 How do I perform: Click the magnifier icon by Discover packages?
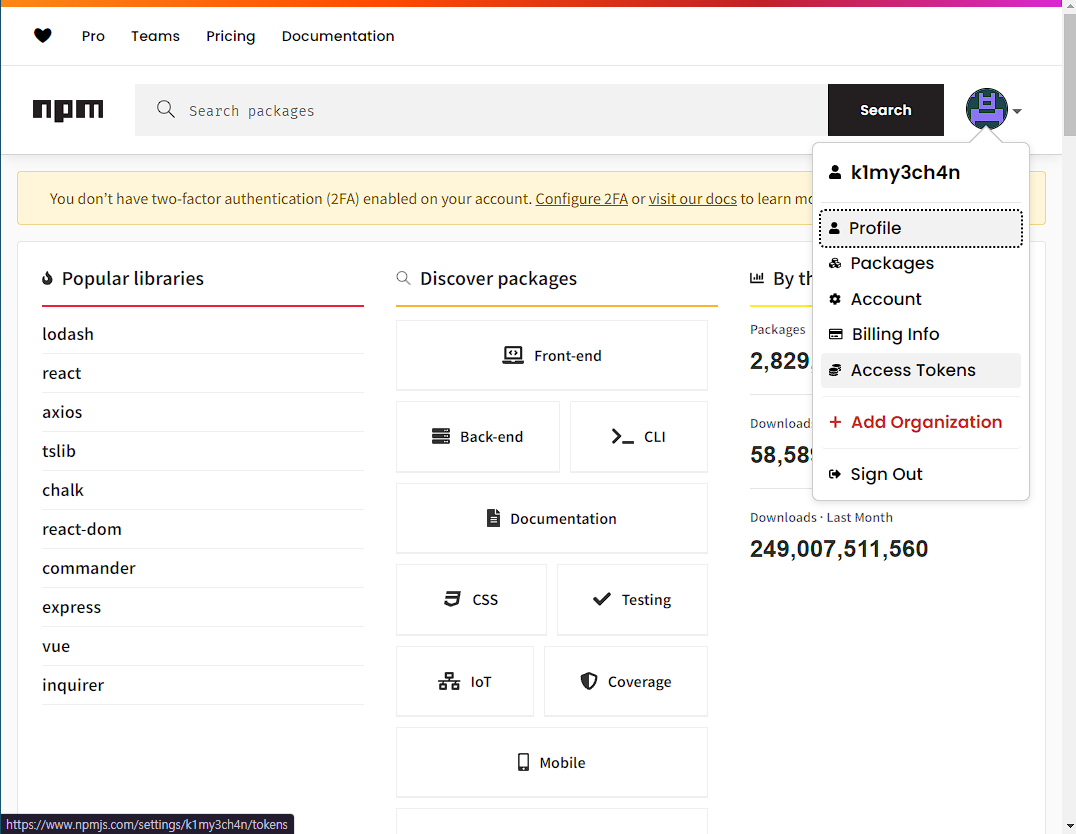tap(404, 278)
